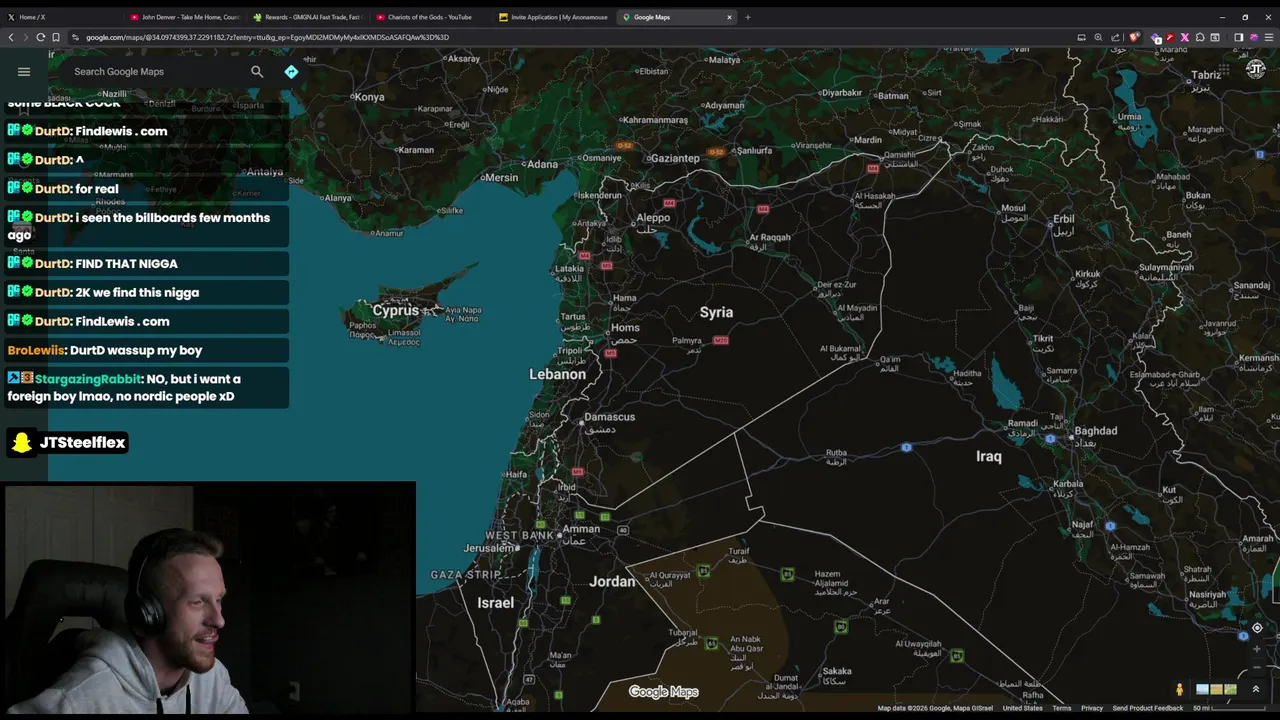Switch to Rewards - GMGN.AI tab
The width and height of the screenshot is (1280, 720).
[x=308, y=17]
